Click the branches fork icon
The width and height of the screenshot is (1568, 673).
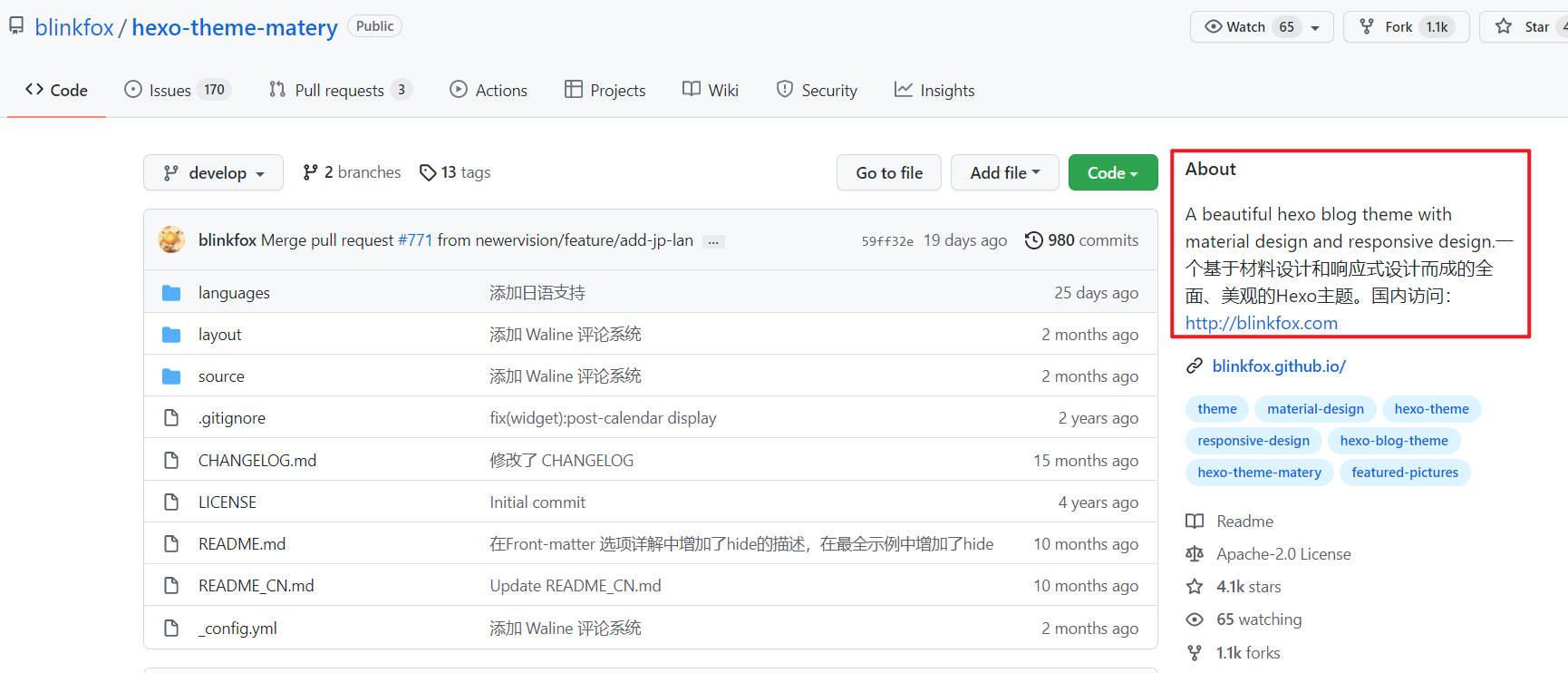(x=310, y=172)
